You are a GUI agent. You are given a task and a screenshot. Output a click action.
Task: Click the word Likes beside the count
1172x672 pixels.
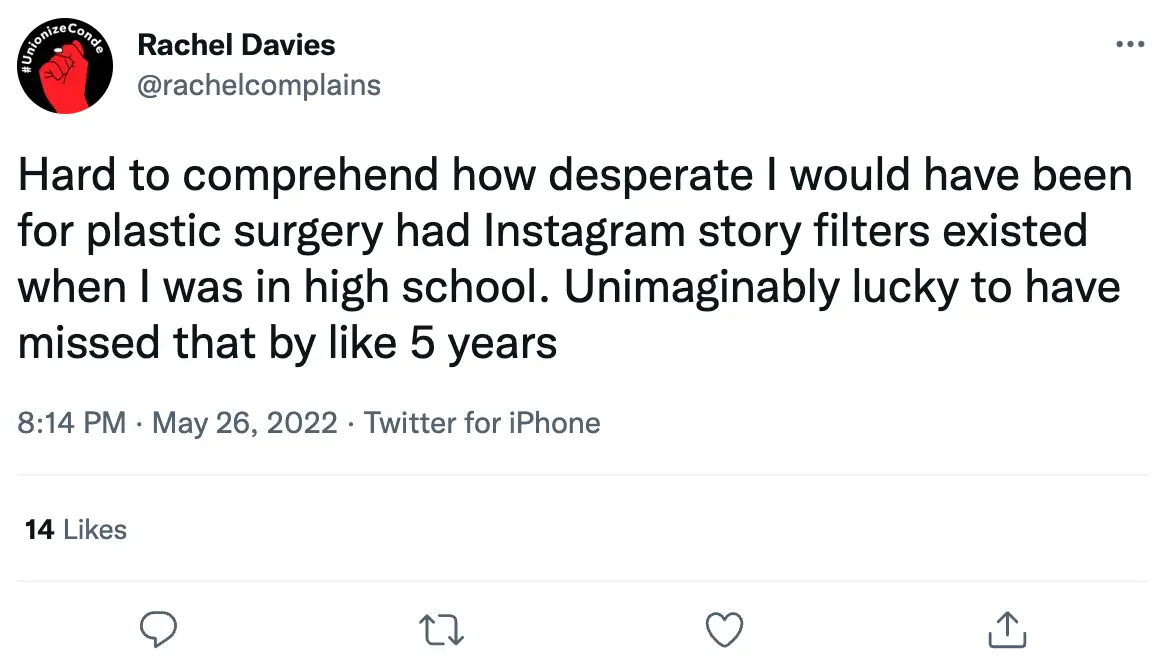tap(95, 529)
